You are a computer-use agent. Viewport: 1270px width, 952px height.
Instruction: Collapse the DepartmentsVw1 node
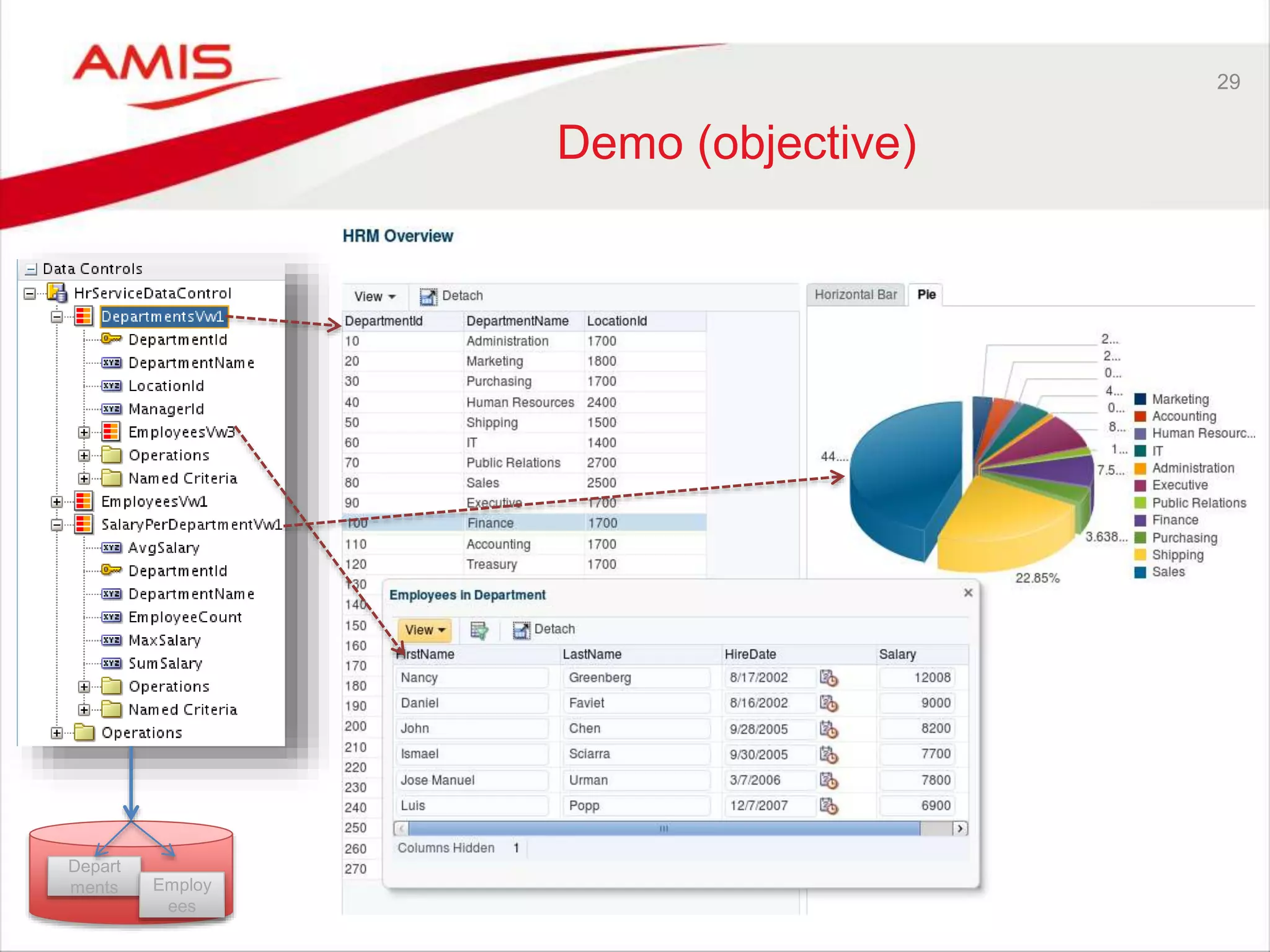[56, 317]
